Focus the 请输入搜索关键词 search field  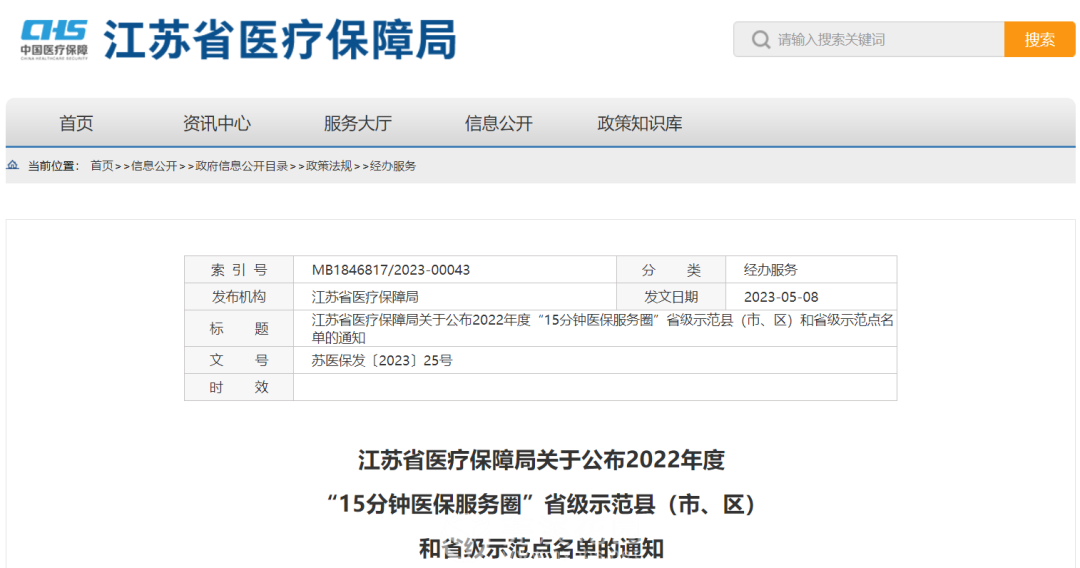pyautogui.click(x=869, y=39)
